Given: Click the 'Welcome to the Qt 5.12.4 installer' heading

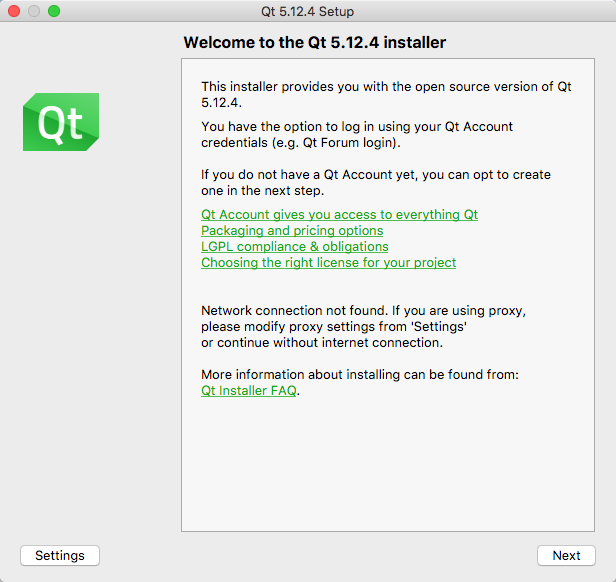Looking at the screenshot, I should click(x=315, y=42).
